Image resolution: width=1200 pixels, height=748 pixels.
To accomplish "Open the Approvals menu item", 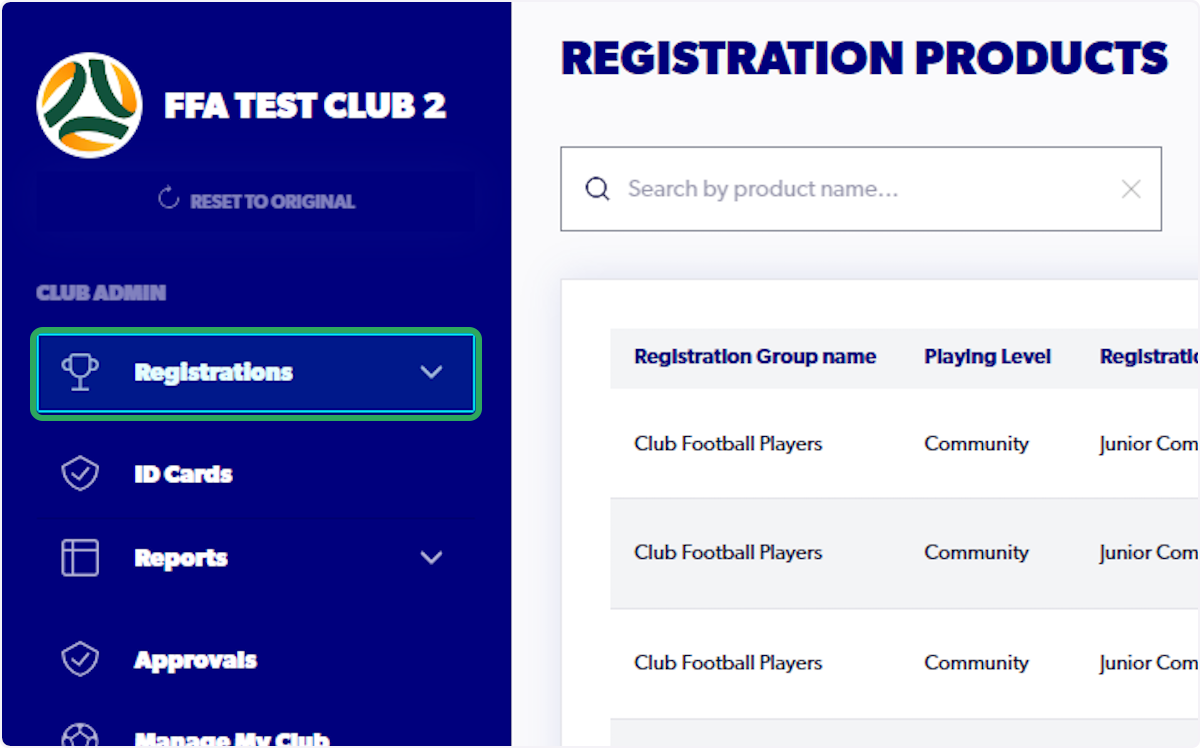I will point(195,659).
